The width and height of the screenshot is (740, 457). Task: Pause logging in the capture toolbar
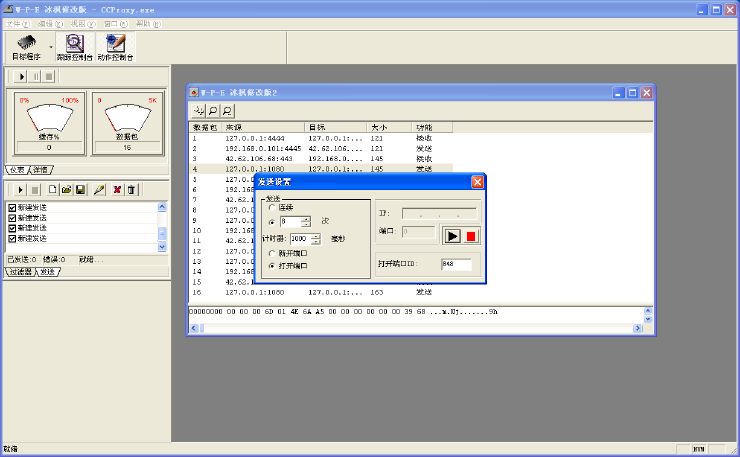click(35, 76)
